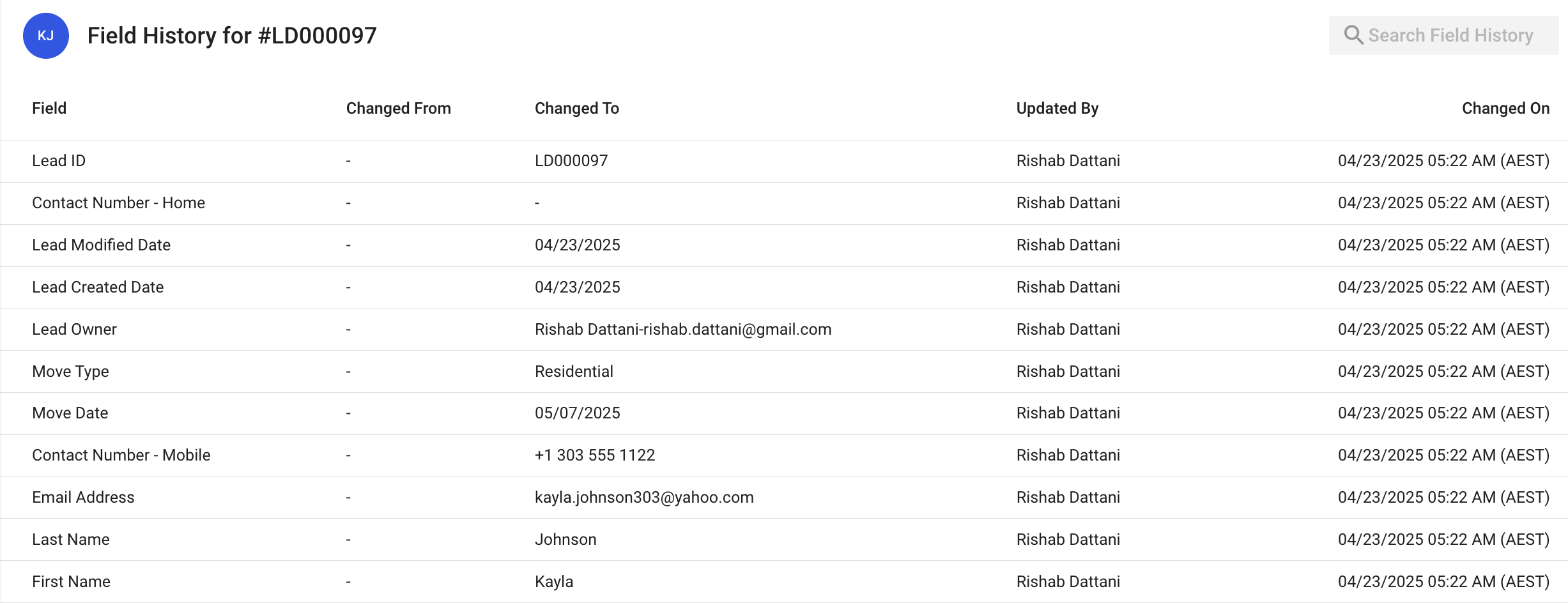The height and width of the screenshot is (603, 1568).
Task: Click the KJ avatar circle
Action: coord(46,36)
